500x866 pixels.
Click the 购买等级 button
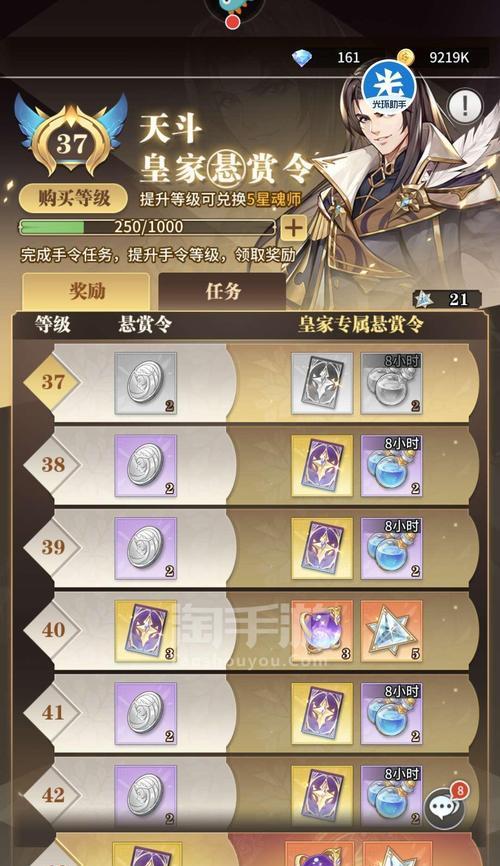click(73, 198)
